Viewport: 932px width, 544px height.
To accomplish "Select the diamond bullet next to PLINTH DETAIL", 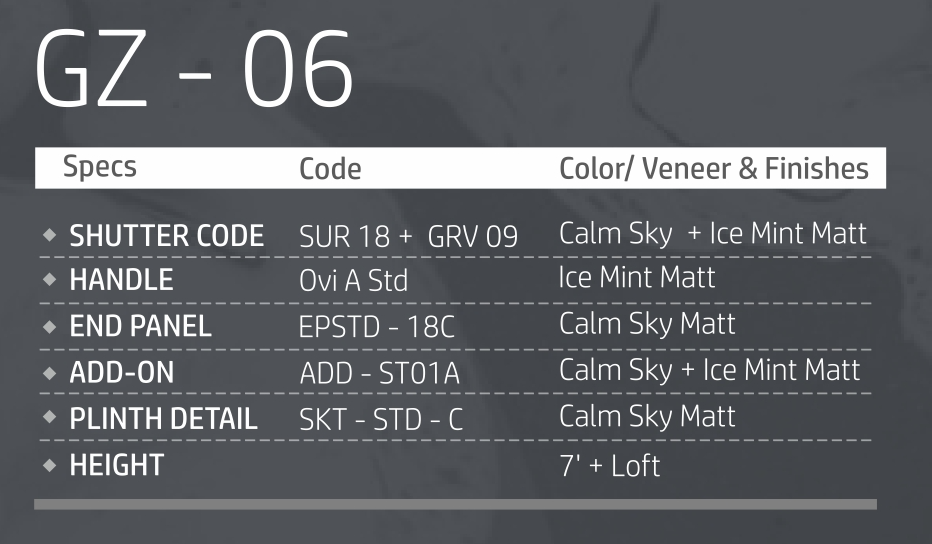I will click(x=49, y=418).
